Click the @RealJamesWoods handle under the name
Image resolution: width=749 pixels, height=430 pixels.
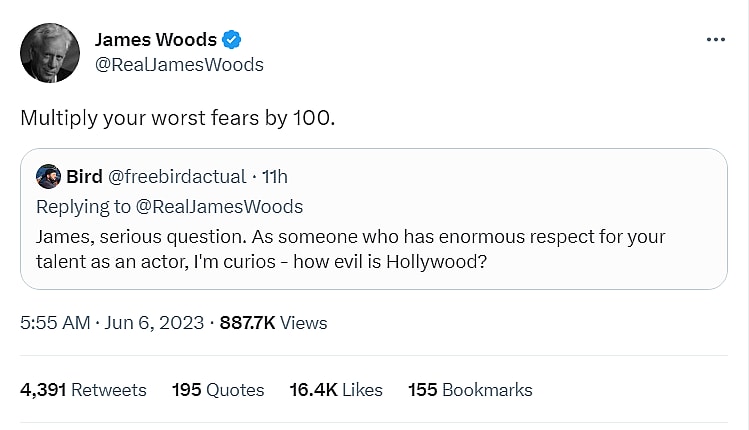[x=179, y=65]
